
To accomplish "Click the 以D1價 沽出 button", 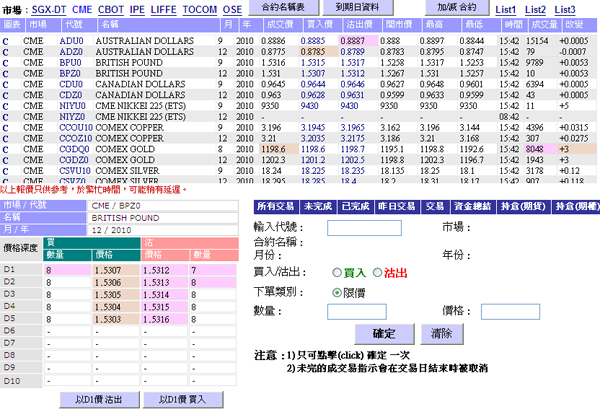I will [96, 400].
